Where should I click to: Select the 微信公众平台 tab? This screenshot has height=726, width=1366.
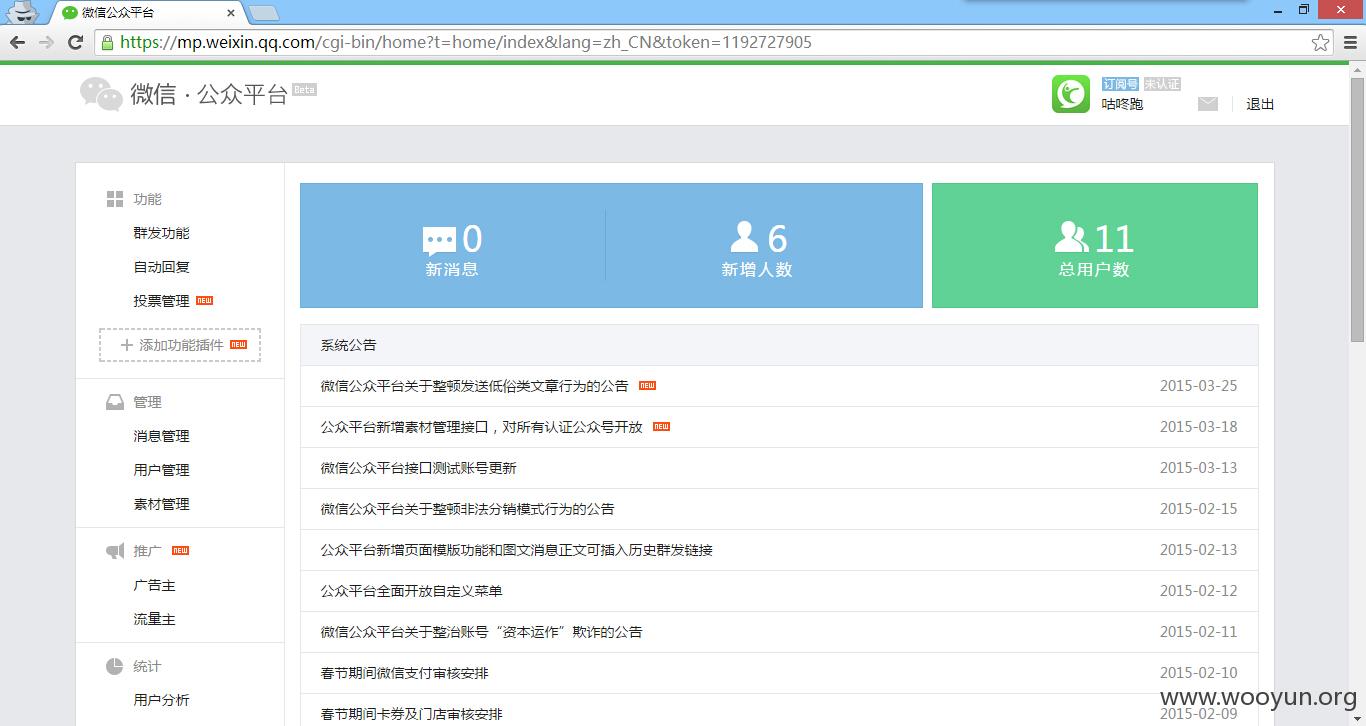pos(147,13)
